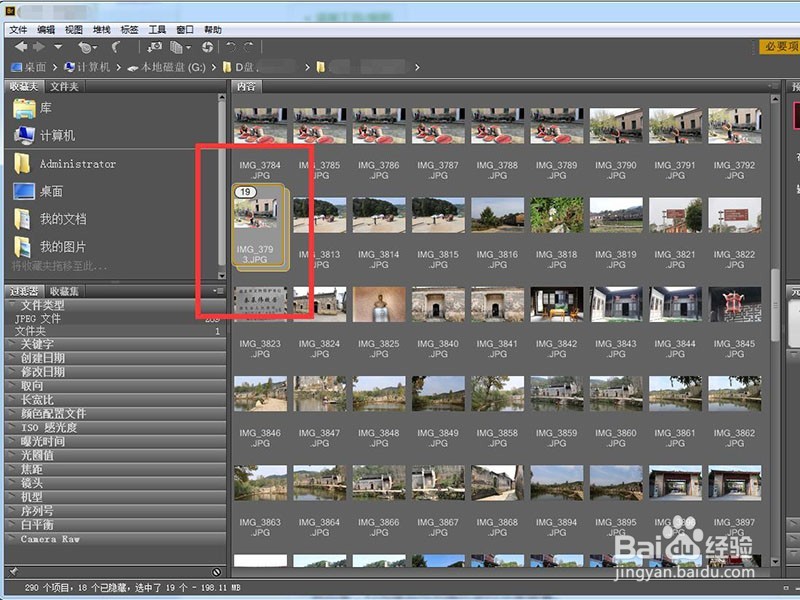Click the content panel vertical scrollbar
800x600 pixels.
(x=775, y=305)
